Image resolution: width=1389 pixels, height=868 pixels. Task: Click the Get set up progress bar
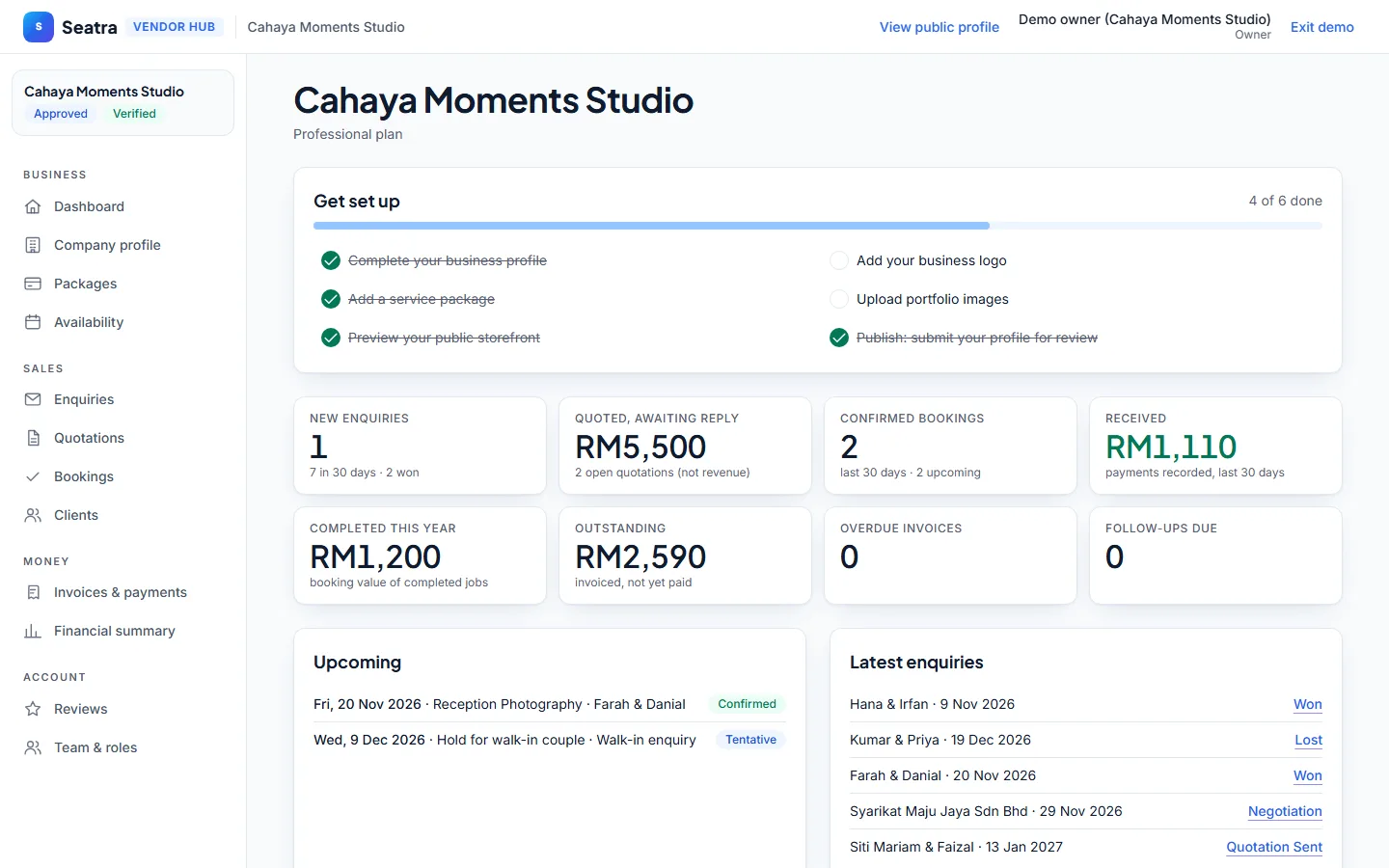point(818,226)
